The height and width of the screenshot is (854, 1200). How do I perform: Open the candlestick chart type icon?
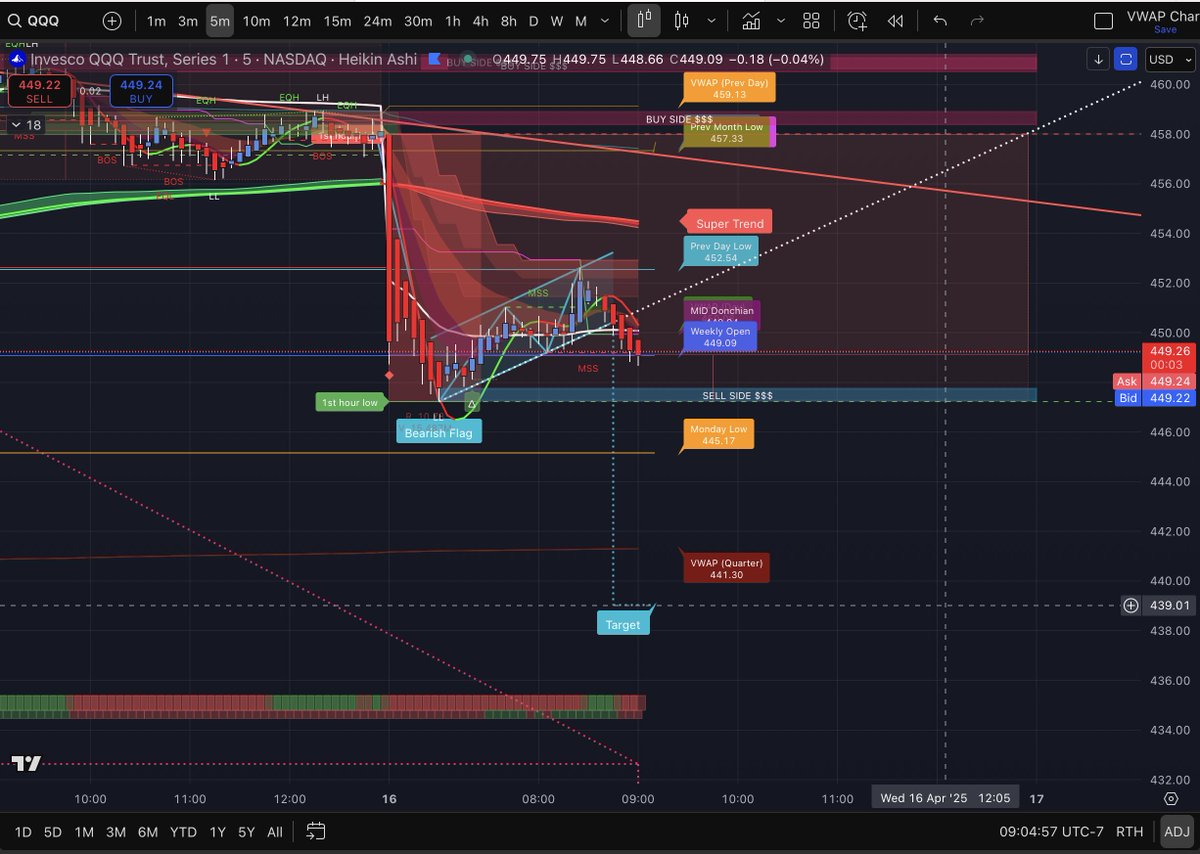coord(644,20)
